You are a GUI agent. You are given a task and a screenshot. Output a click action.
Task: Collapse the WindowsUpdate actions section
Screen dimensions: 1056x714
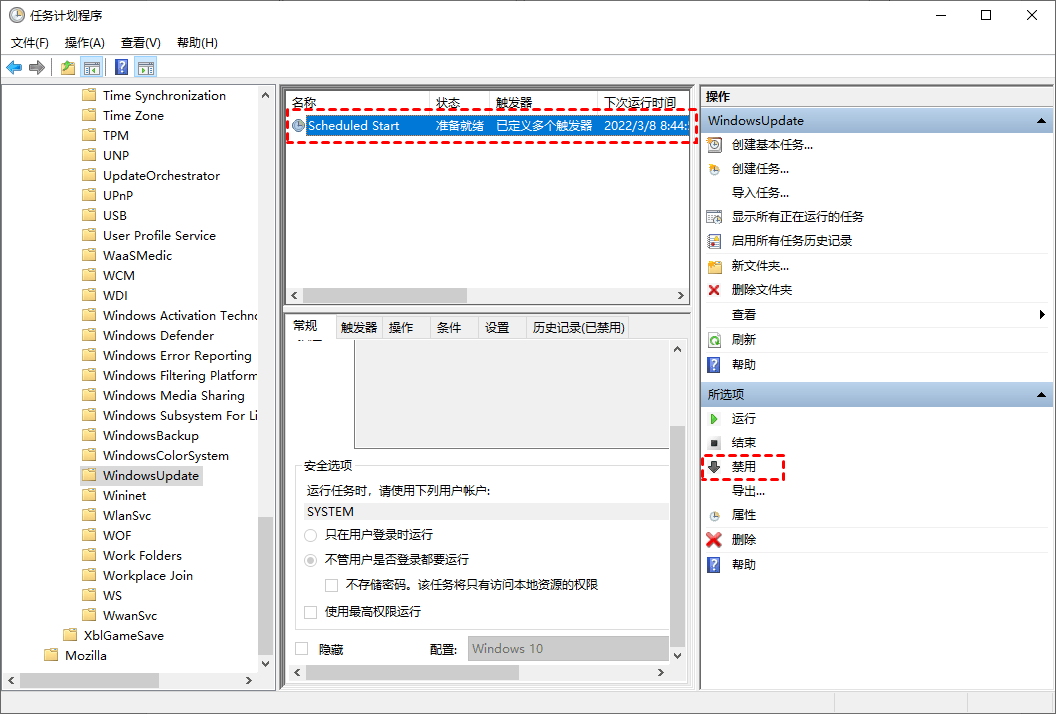pos(1041,121)
